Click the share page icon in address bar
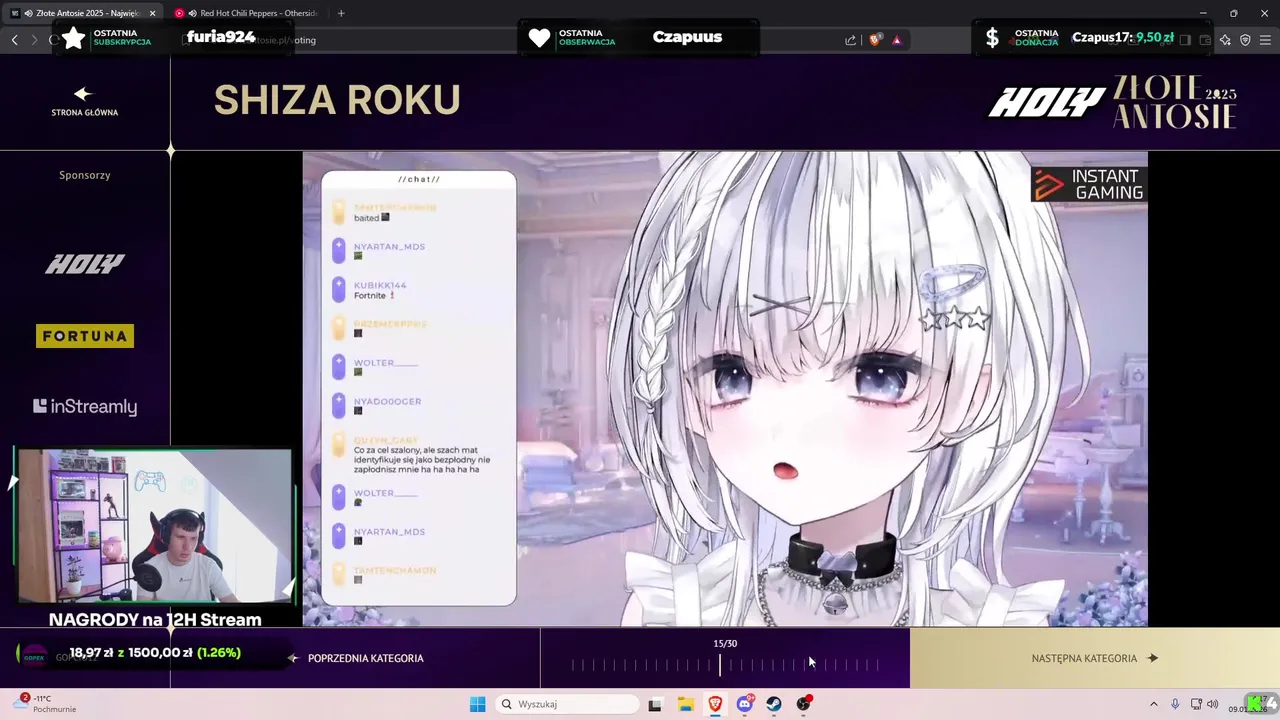1280x720 pixels. pos(851,40)
